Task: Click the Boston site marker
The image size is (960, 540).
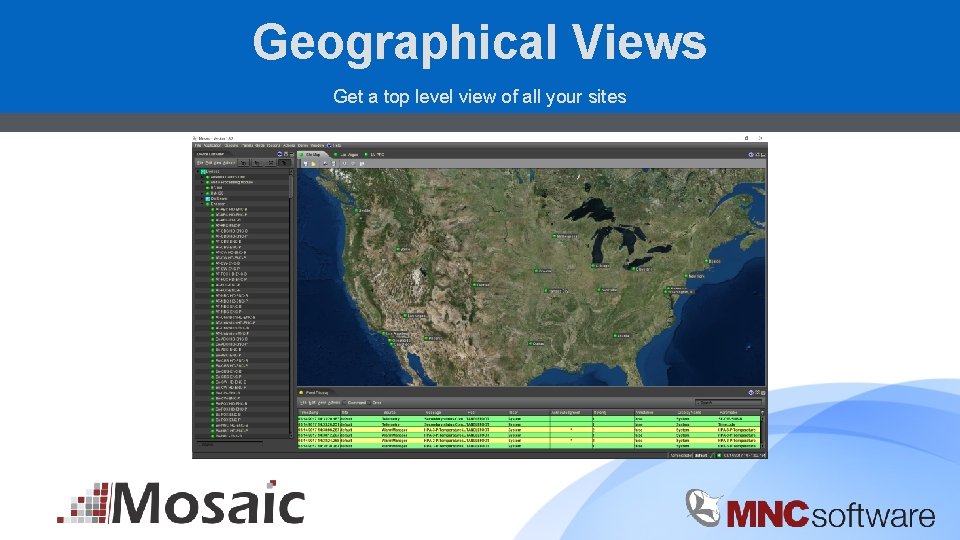Action: pyautogui.click(x=706, y=261)
